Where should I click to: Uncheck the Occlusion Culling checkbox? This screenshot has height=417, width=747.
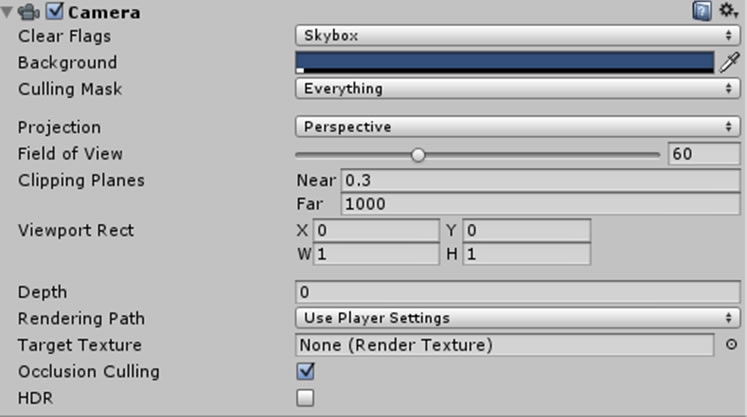pos(305,371)
